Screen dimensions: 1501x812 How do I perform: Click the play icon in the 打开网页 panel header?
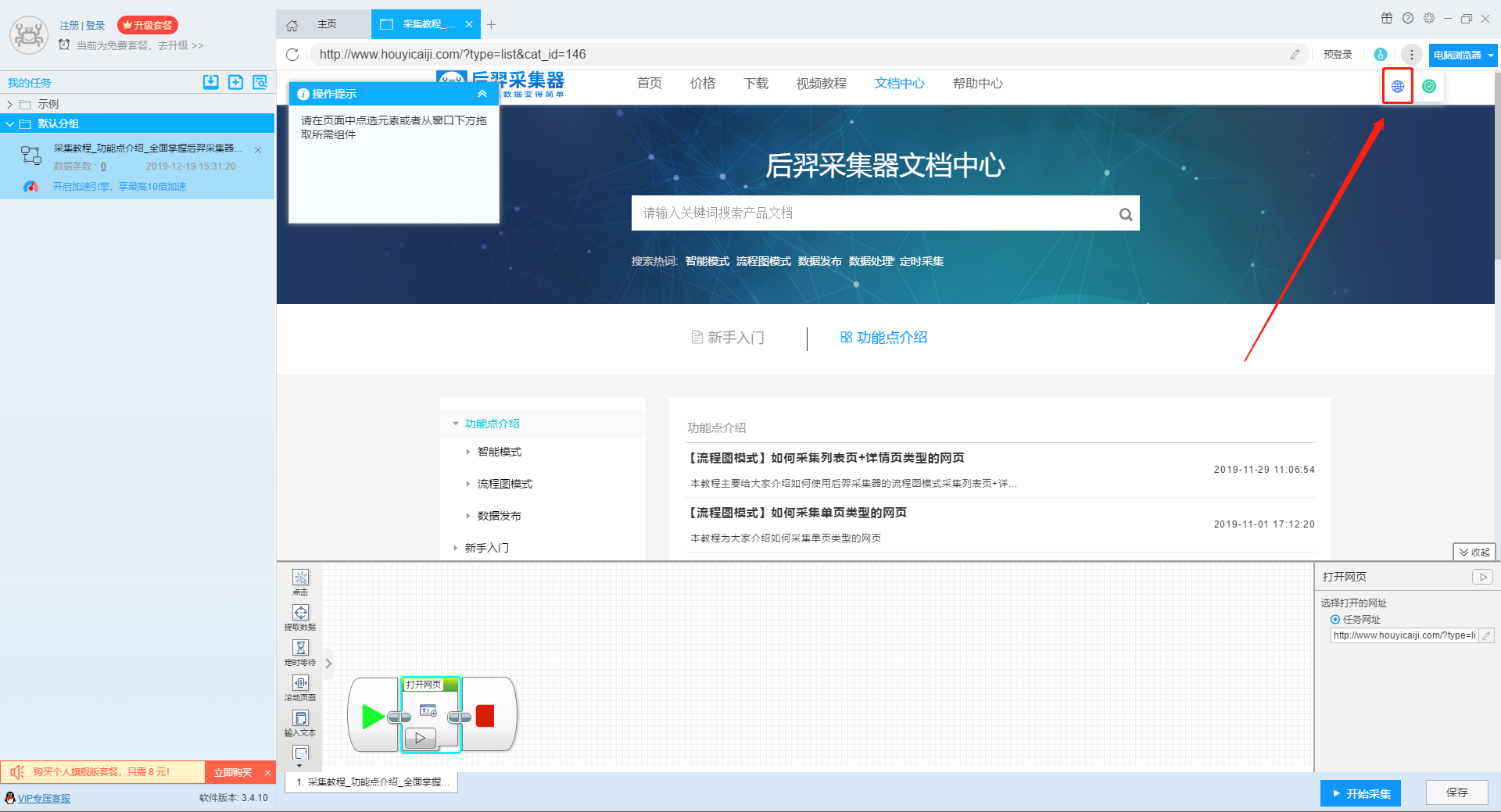1483,577
